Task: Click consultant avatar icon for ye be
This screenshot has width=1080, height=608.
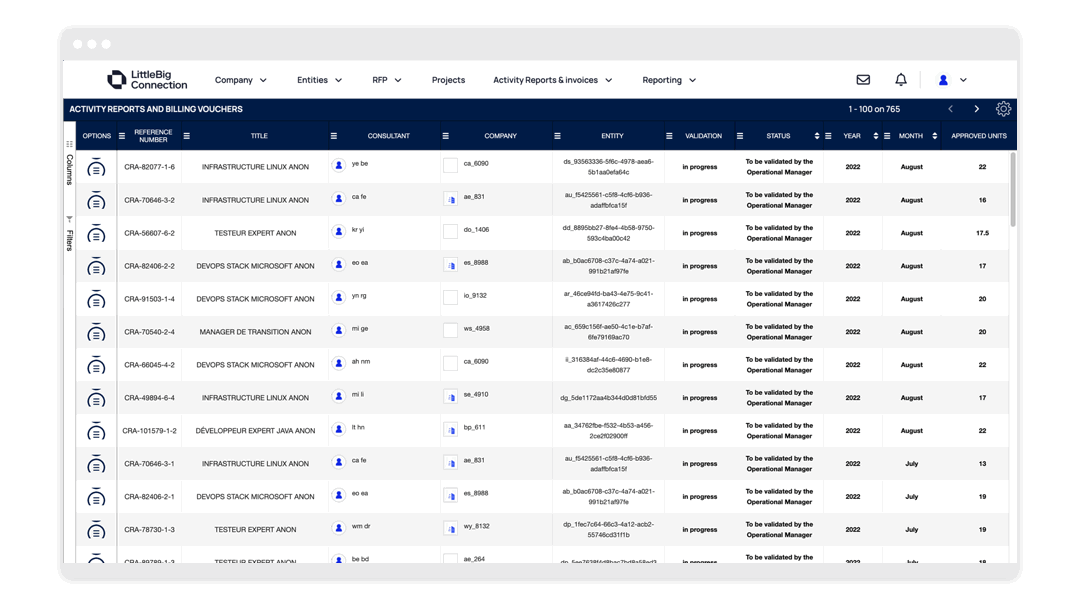Action: (x=338, y=165)
